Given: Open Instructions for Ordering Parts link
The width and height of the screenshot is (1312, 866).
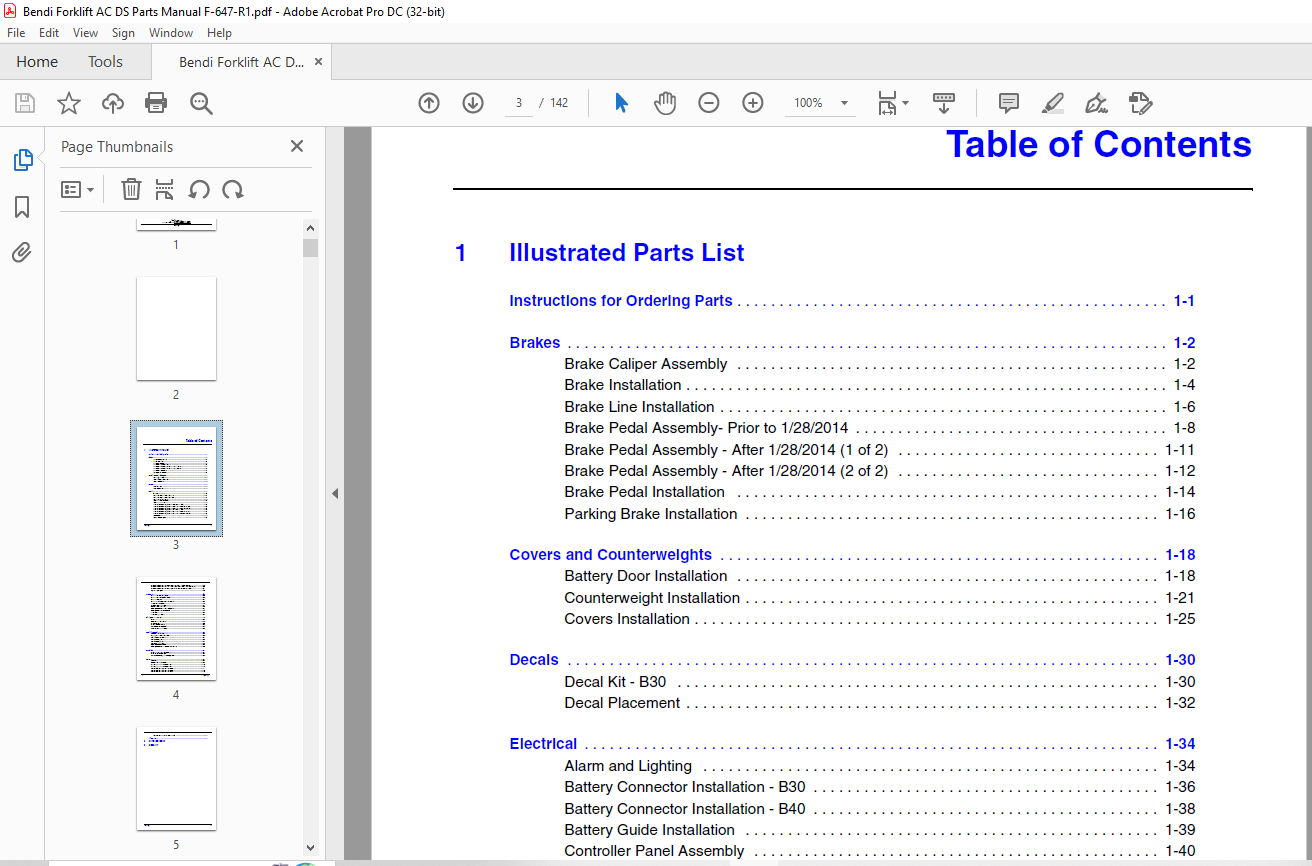Looking at the screenshot, I should 621,301.
